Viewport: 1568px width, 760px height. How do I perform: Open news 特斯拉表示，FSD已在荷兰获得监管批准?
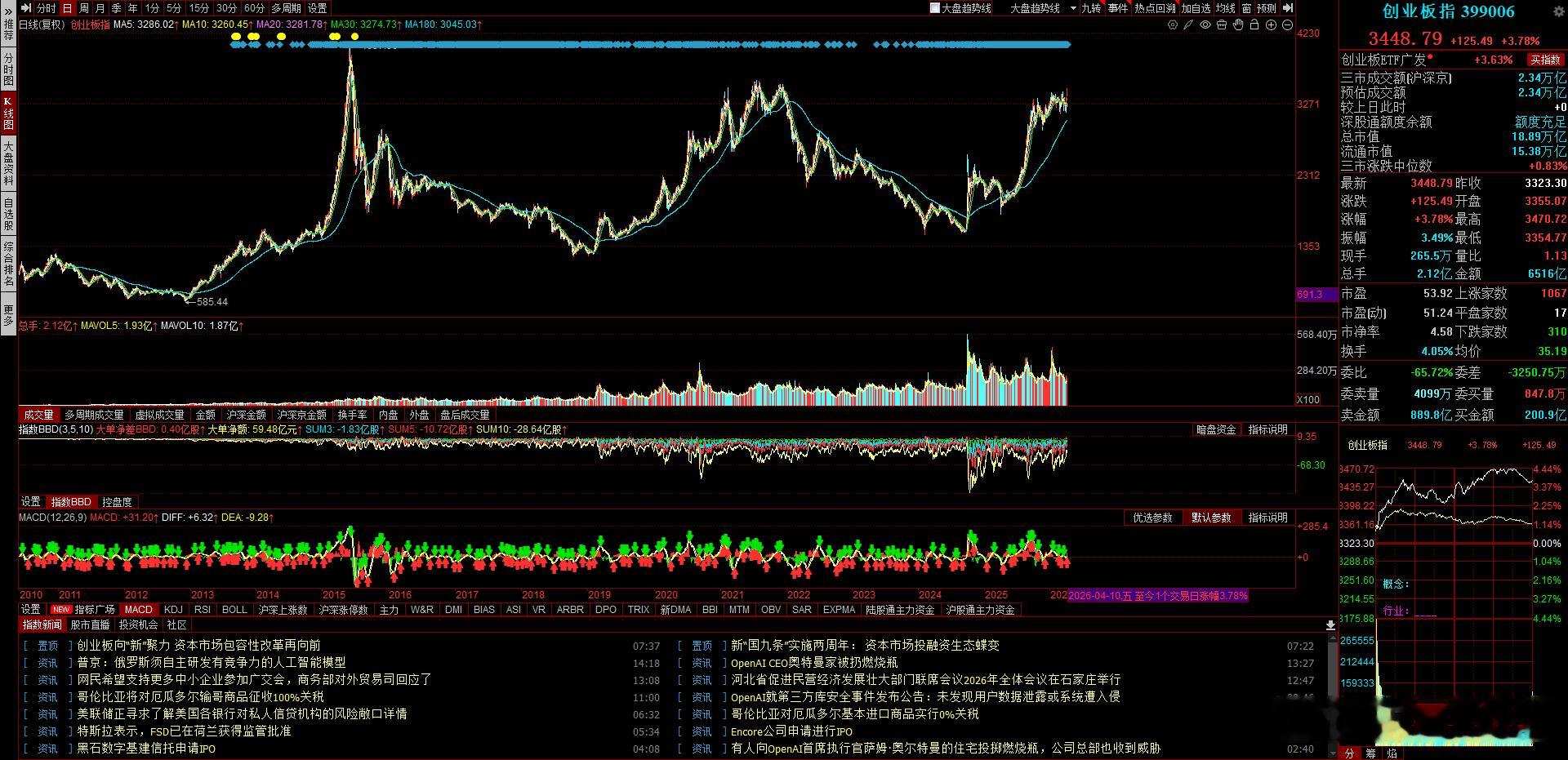(185, 731)
